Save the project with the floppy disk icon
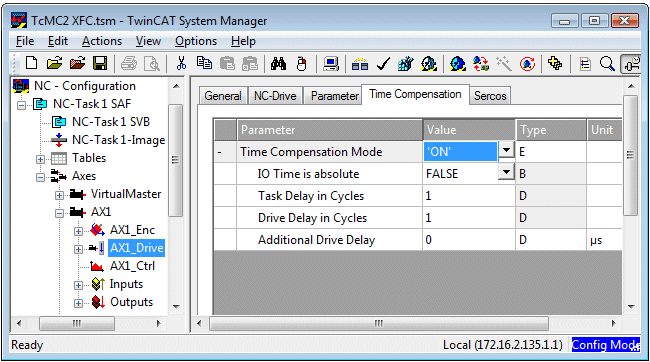650x362 pixels. pyautogui.click(x=100, y=63)
